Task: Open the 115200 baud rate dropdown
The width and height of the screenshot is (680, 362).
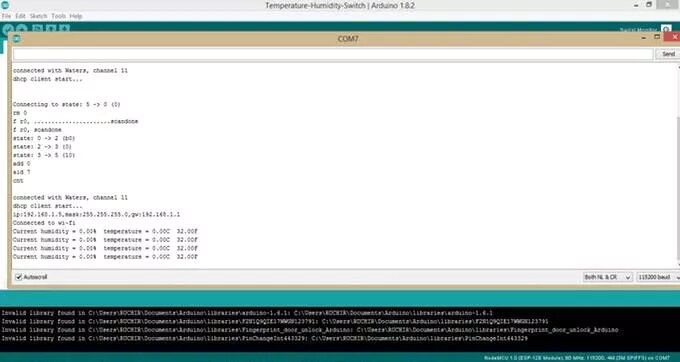Action: click(658, 277)
